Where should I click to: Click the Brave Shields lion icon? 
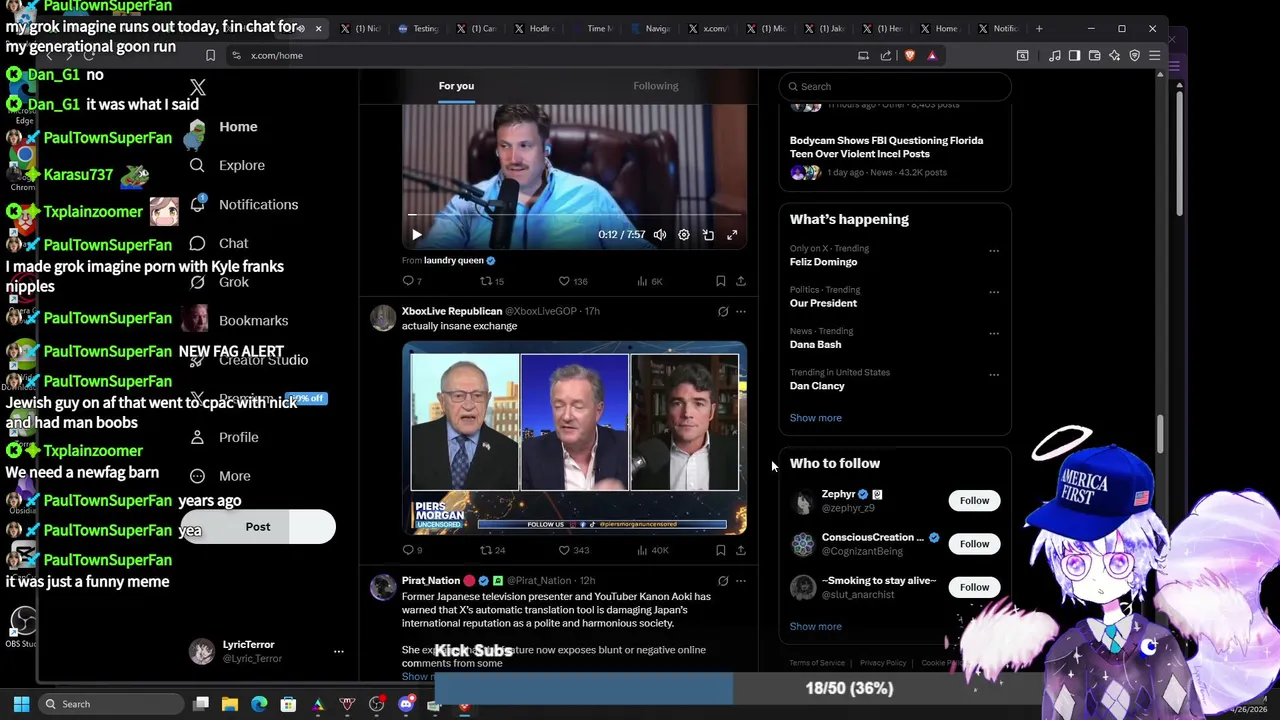pos(909,55)
